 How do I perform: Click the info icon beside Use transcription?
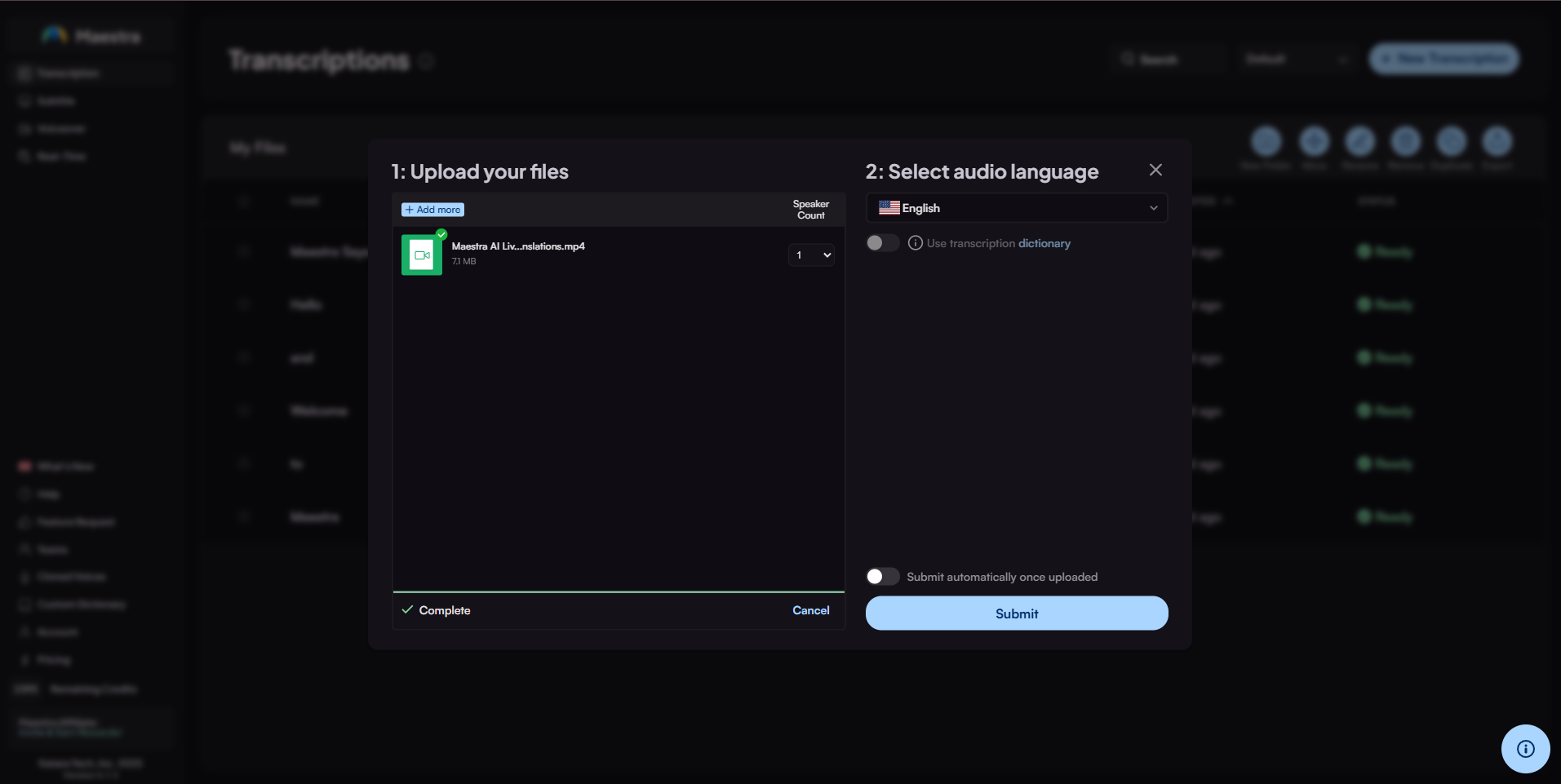tap(915, 243)
